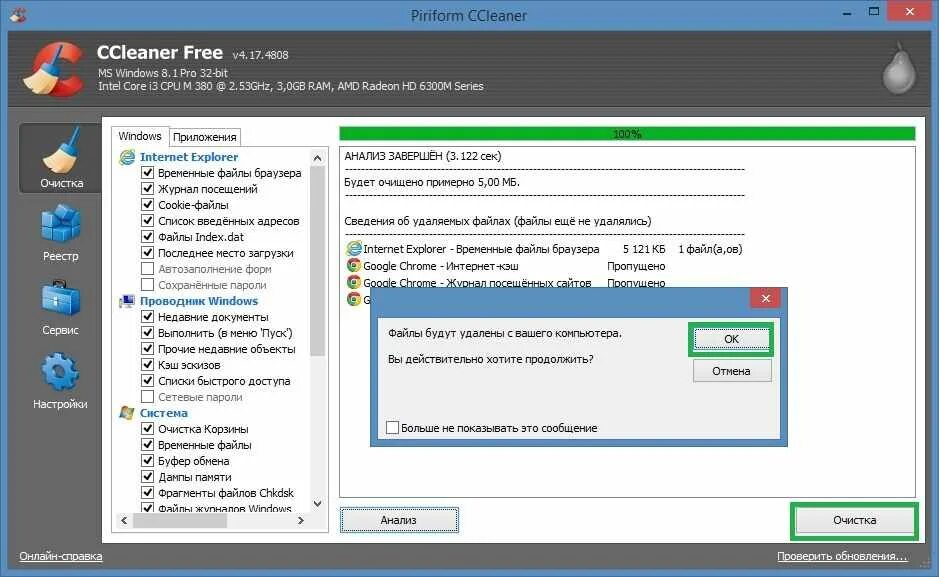Uncheck Журнал посещений checkbox
939x577 pixels.
(147, 189)
